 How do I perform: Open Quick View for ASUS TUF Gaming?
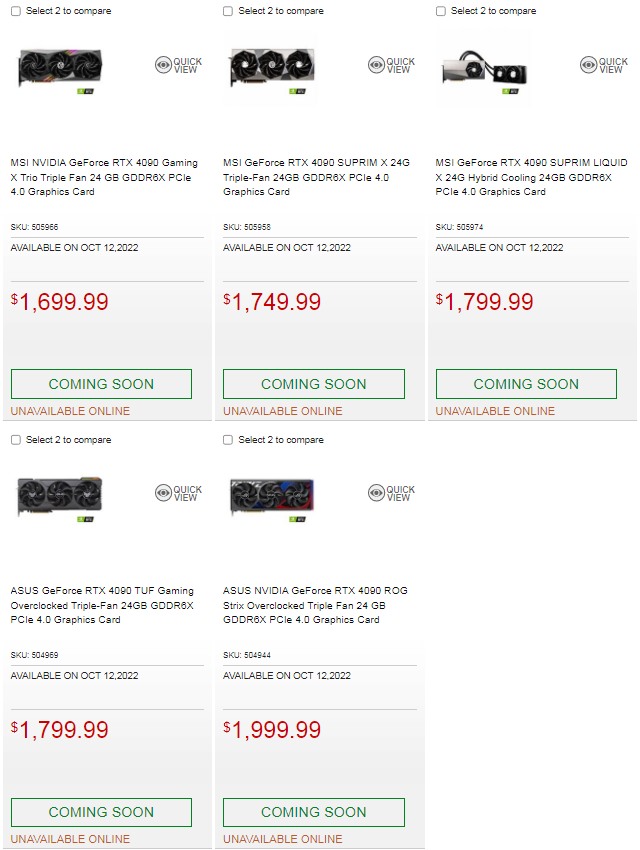(179, 493)
